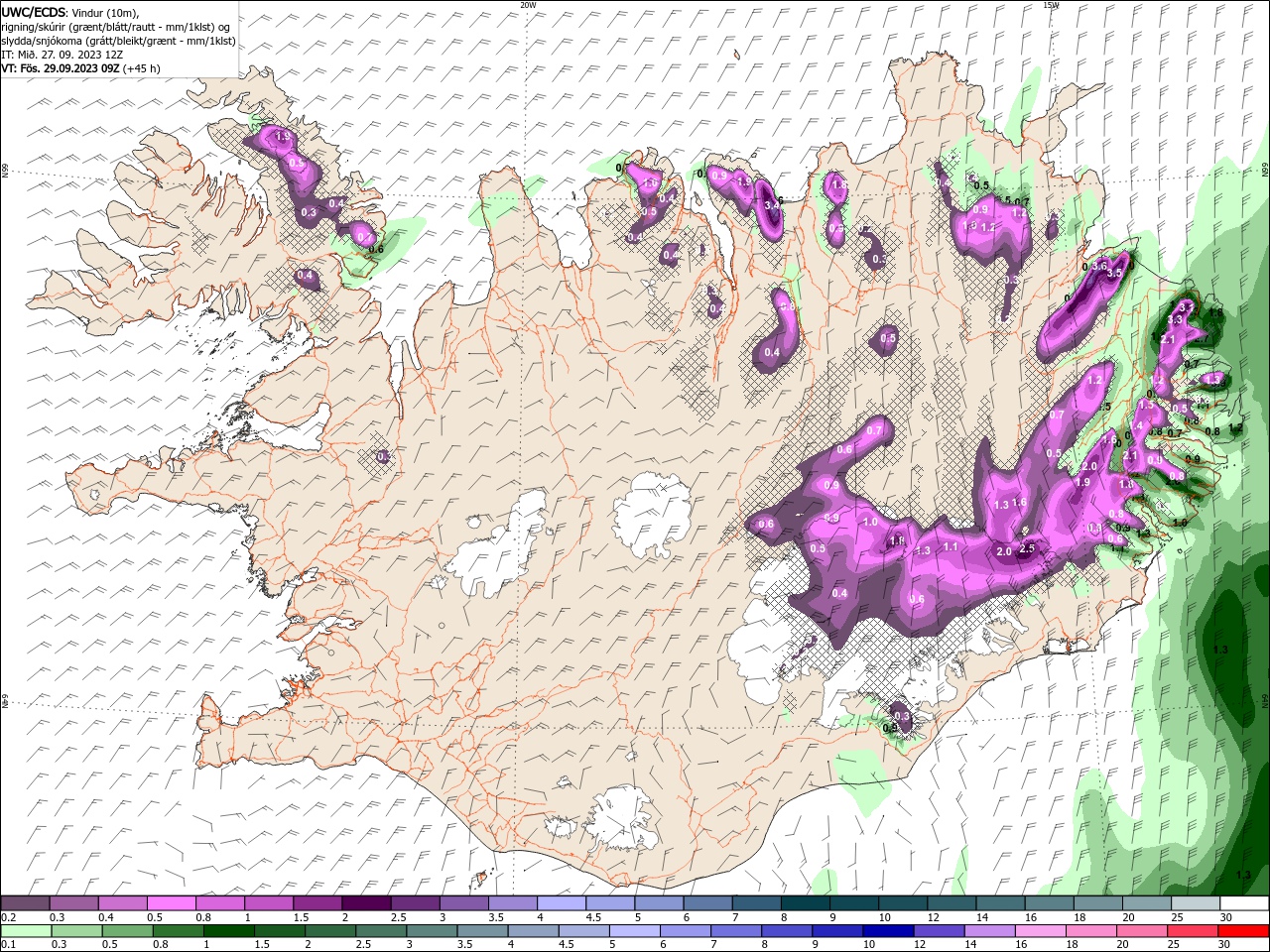
Task: Click the '0.2' label in the upper legend row
Action: (8, 917)
